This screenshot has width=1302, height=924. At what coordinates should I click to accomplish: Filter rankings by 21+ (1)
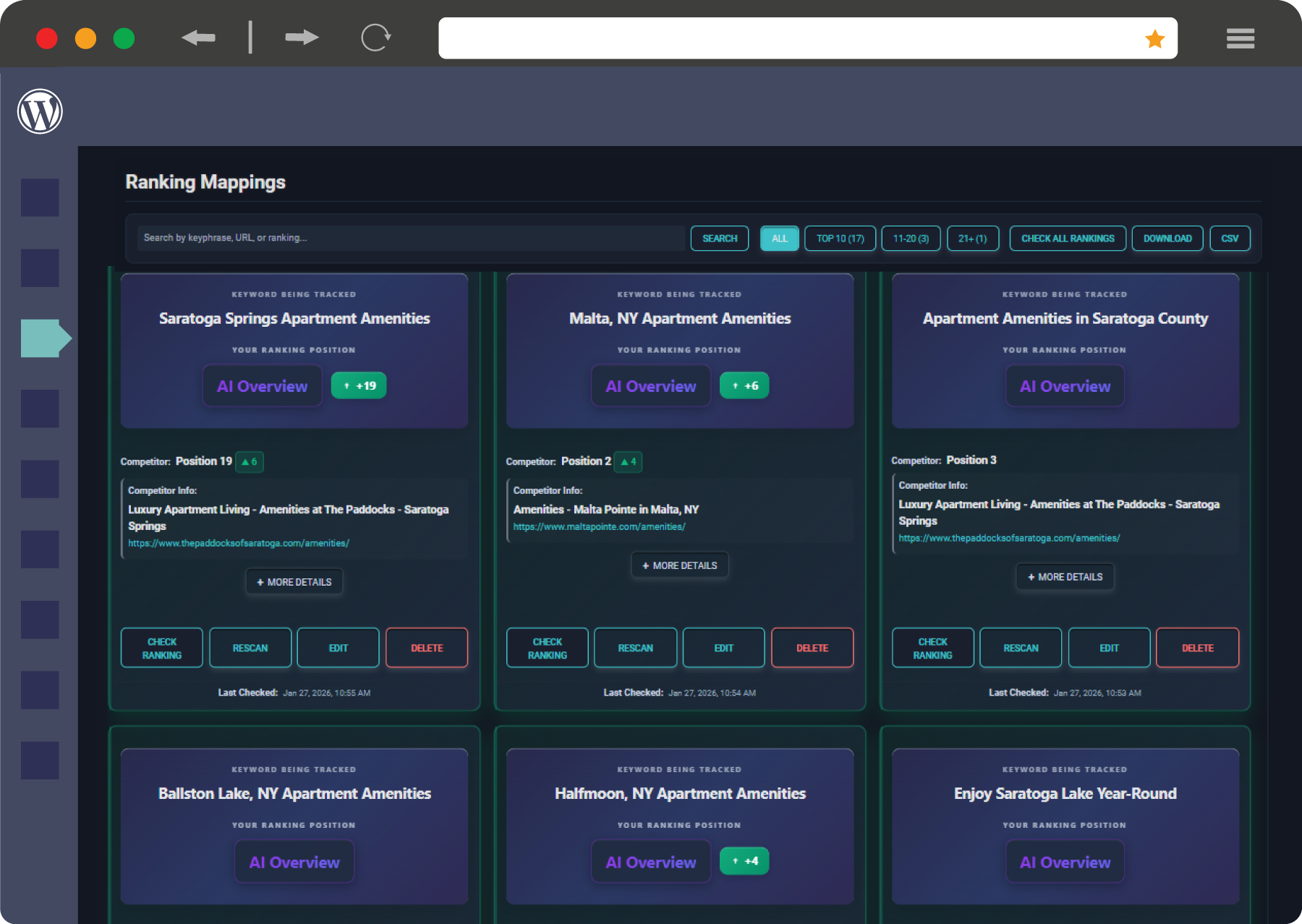click(x=972, y=239)
